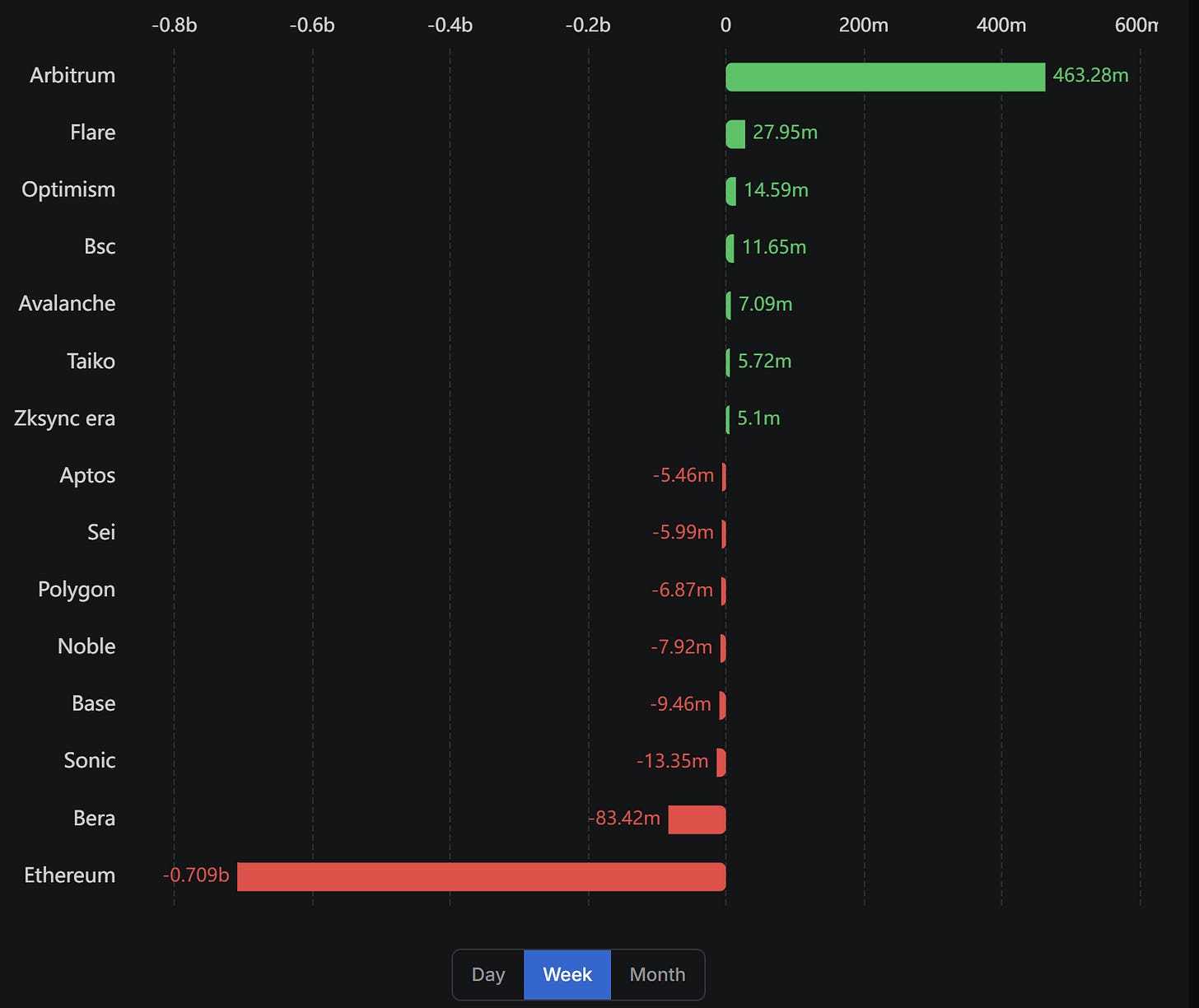The width and height of the screenshot is (1199, 1008).
Task: Click the Aptos chain label
Action: (87, 475)
